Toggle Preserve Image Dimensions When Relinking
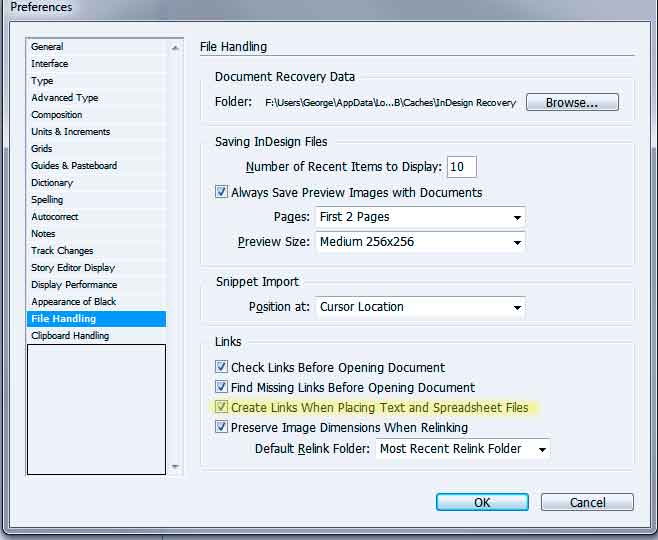The height and width of the screenshot is (540, 658). tap(221, 427)
